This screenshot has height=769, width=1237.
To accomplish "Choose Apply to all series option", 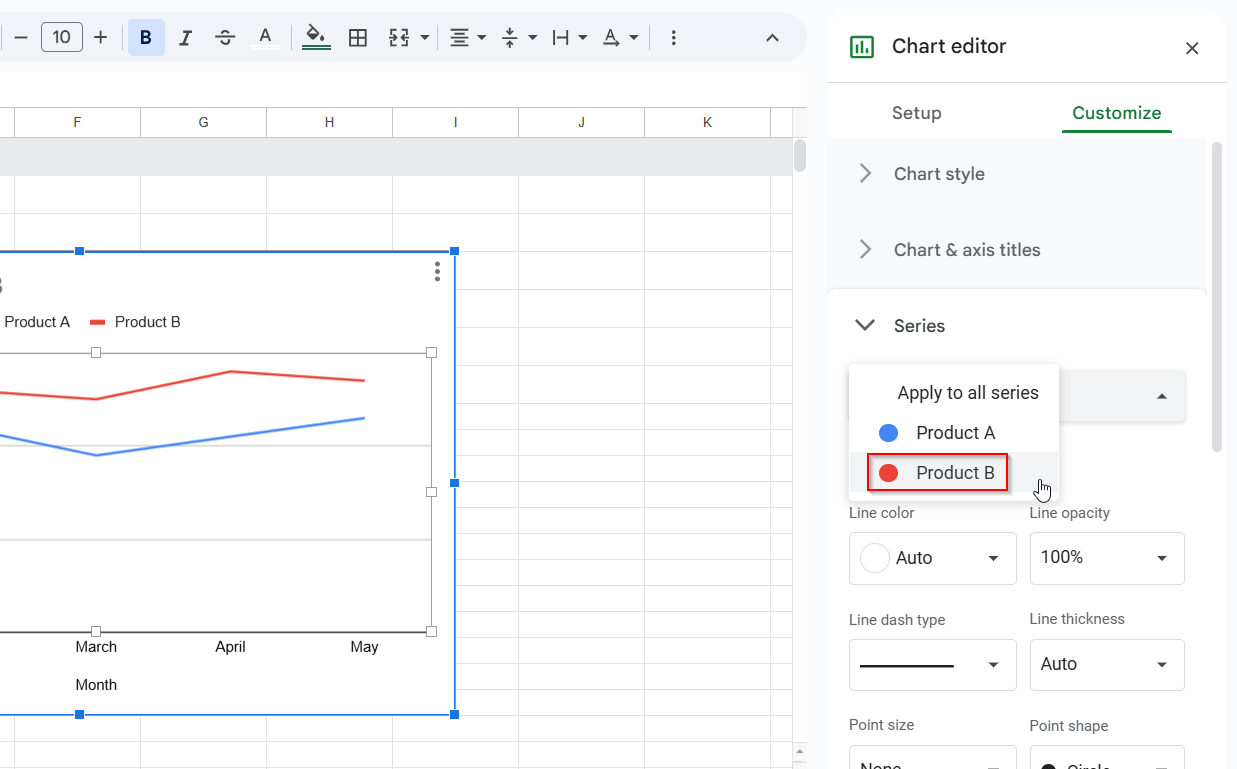I will [x=953, y=393].
